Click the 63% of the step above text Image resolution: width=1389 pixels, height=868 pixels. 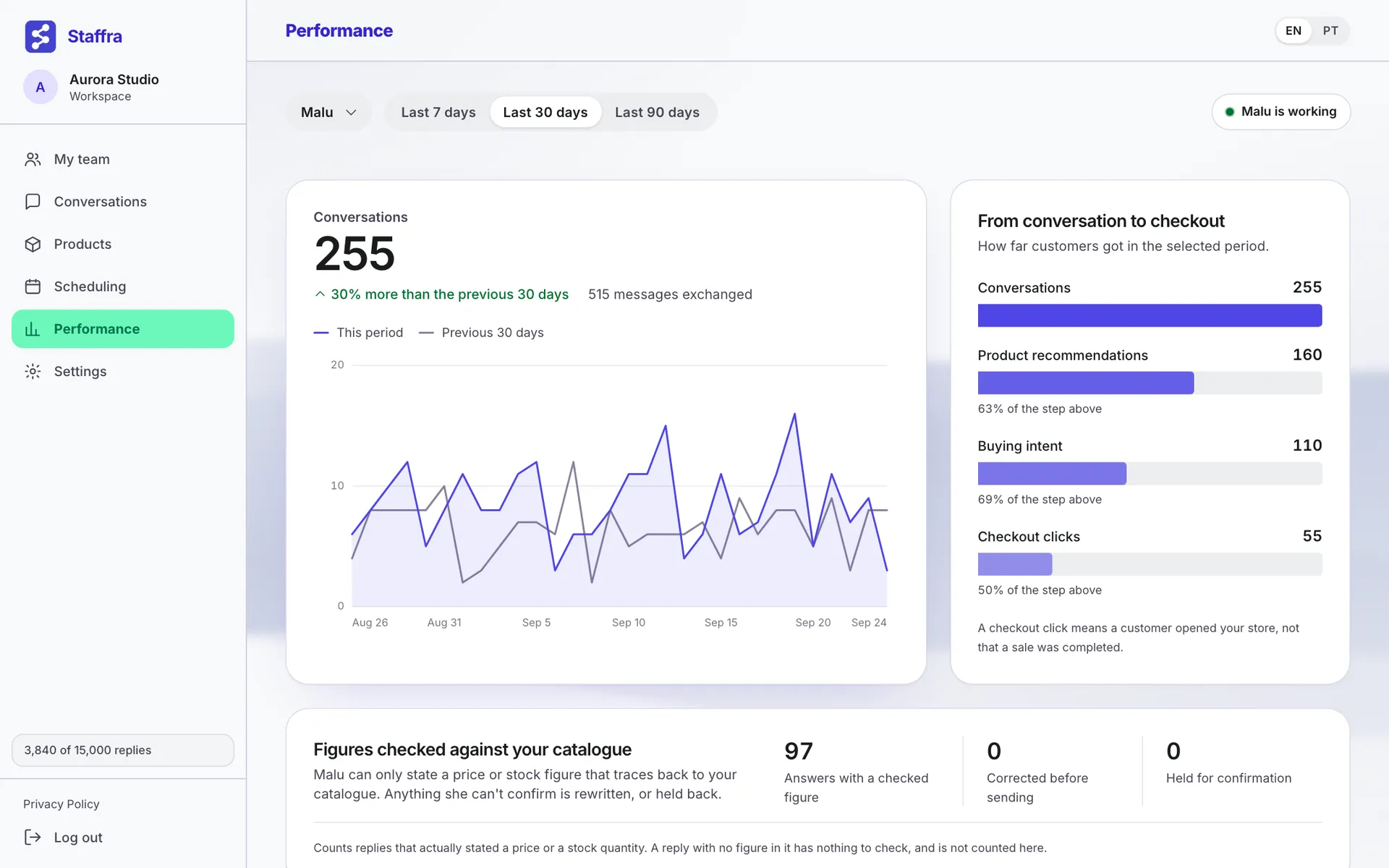1040,409
